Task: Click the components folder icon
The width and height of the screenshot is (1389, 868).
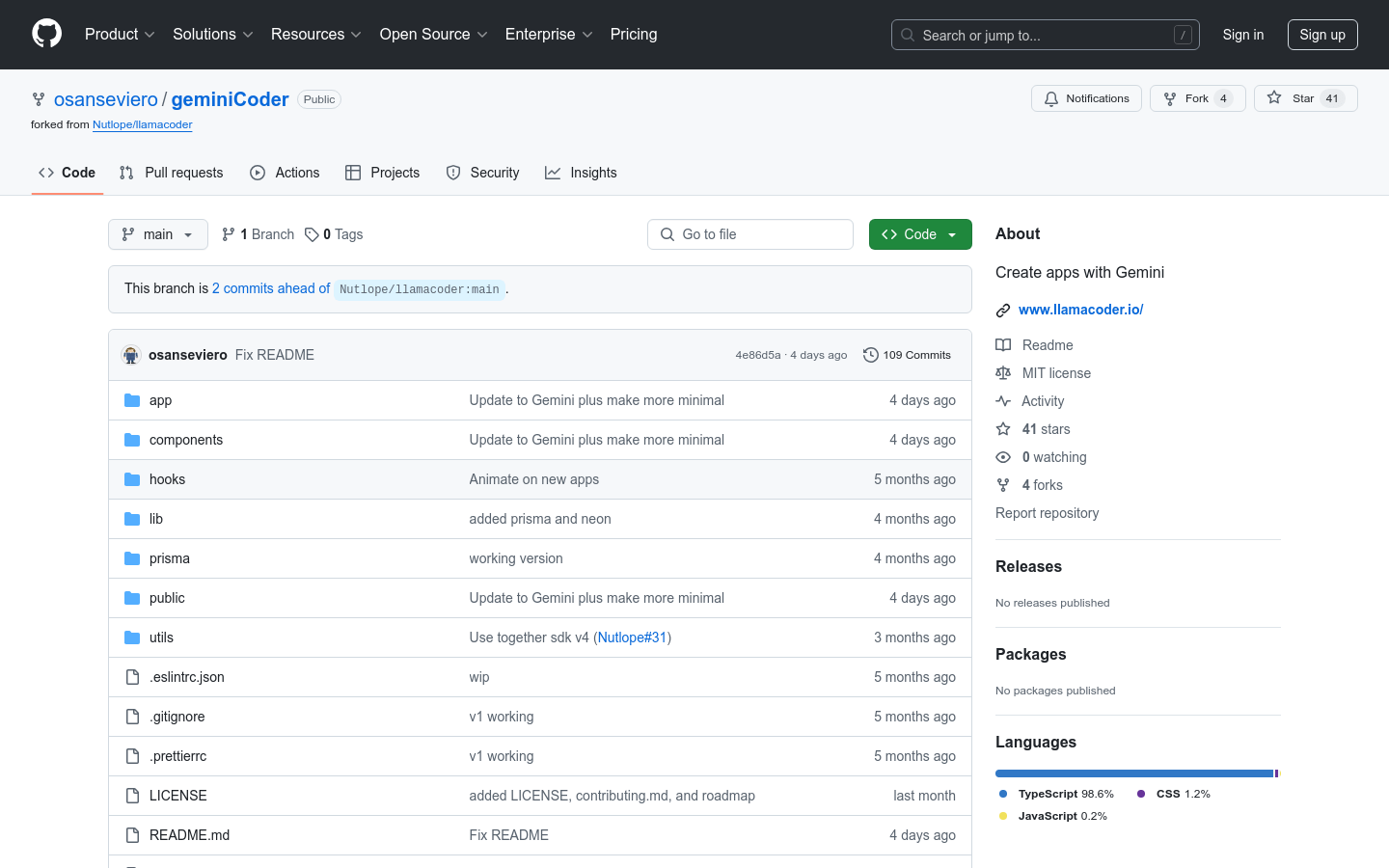Action: [132, 440]
